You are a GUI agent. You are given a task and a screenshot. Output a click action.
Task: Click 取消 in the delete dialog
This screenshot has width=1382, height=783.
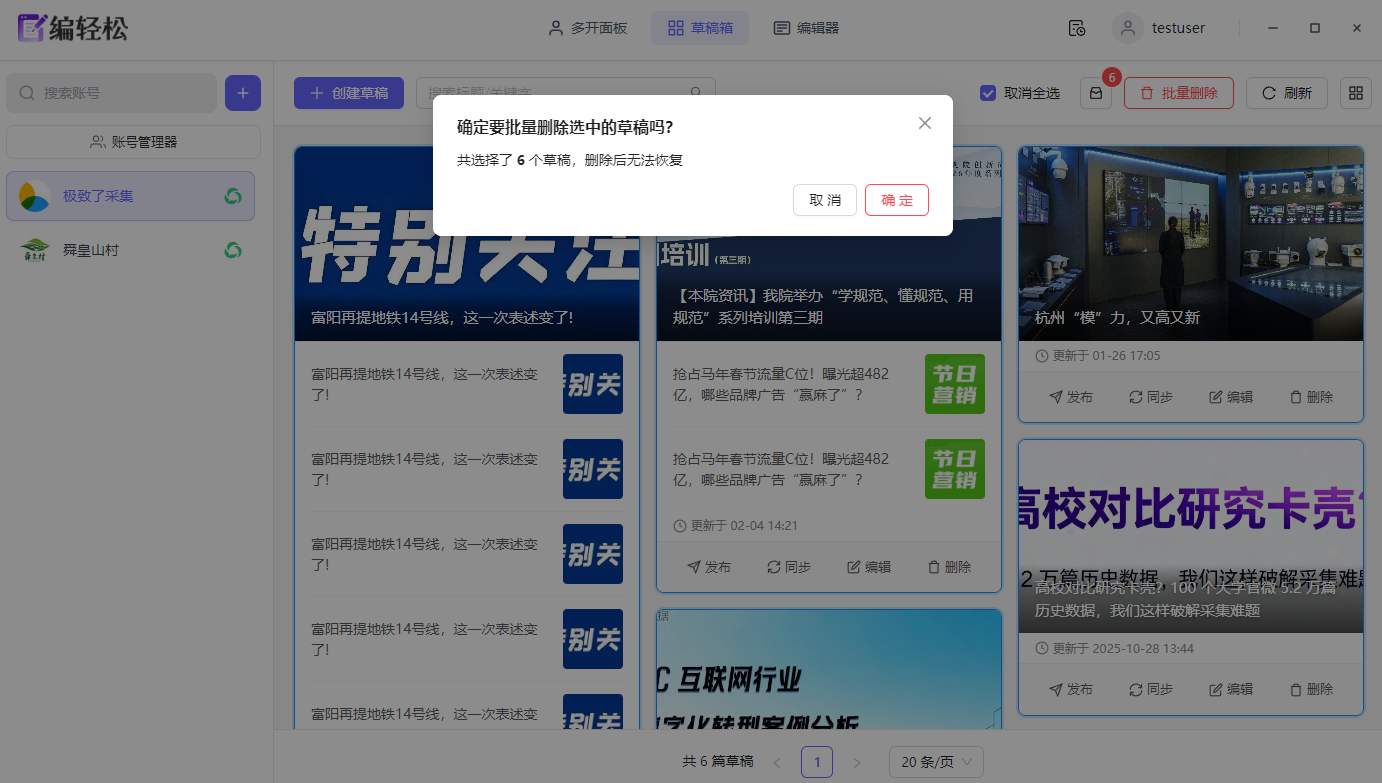[x=825, y=200]
